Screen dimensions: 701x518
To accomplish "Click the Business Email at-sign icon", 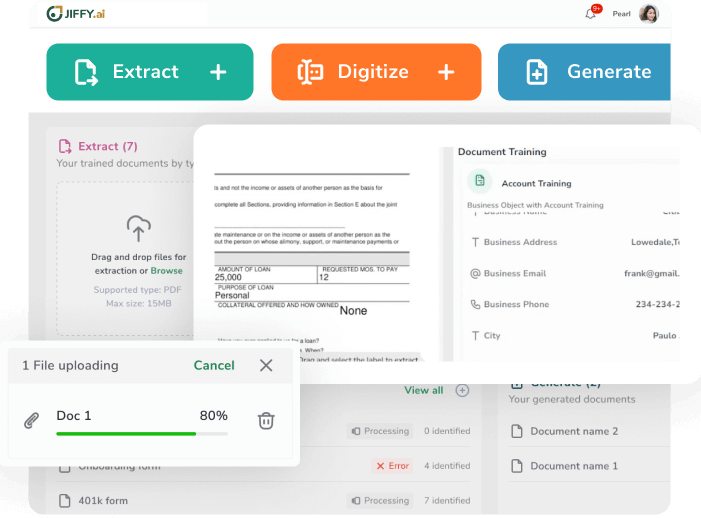I will point(475,274).
